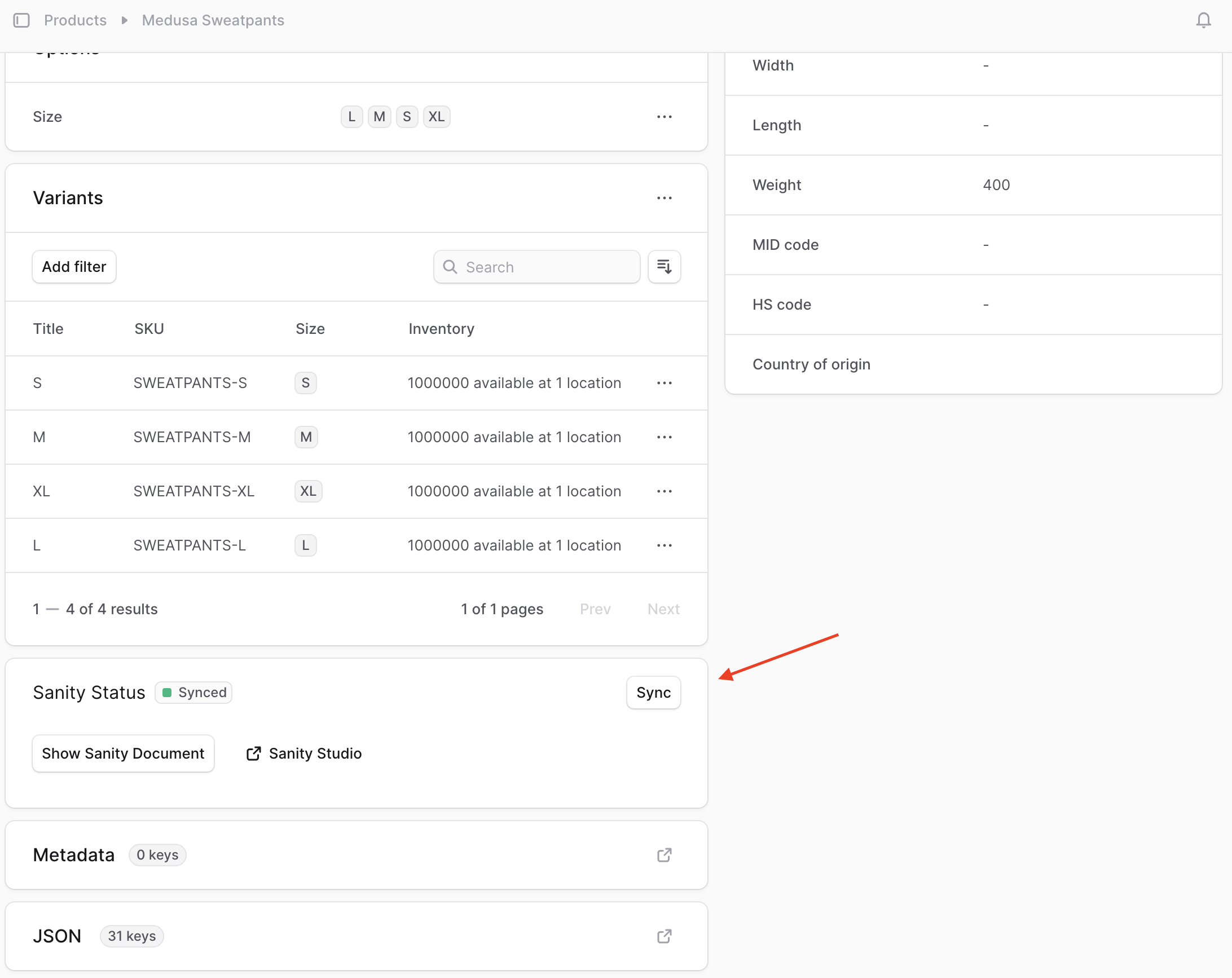Open the Metadata editor via its external-link icon
The width and height of the screenshot is (1232, 978).
(x=664, y=855)
